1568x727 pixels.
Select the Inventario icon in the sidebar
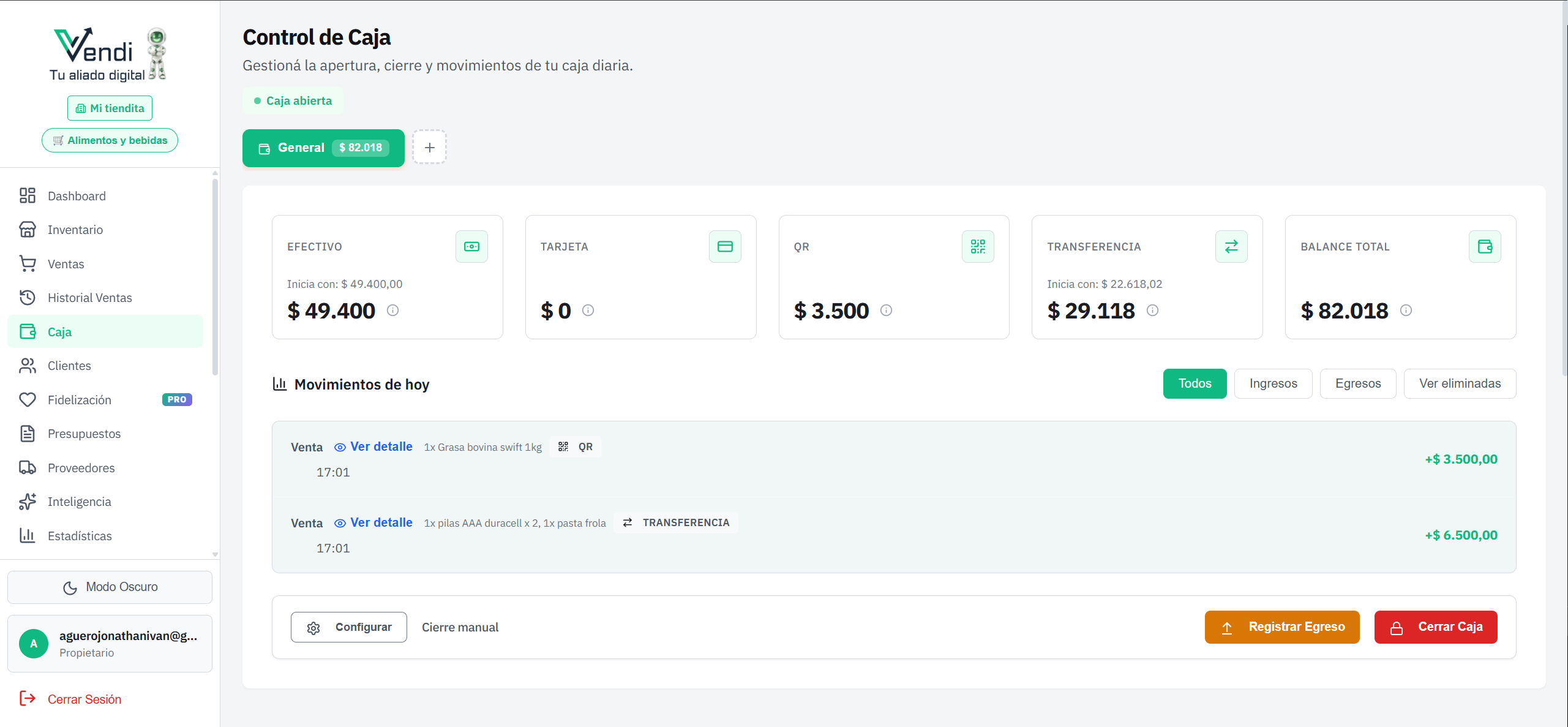click(x=28, y=229)
